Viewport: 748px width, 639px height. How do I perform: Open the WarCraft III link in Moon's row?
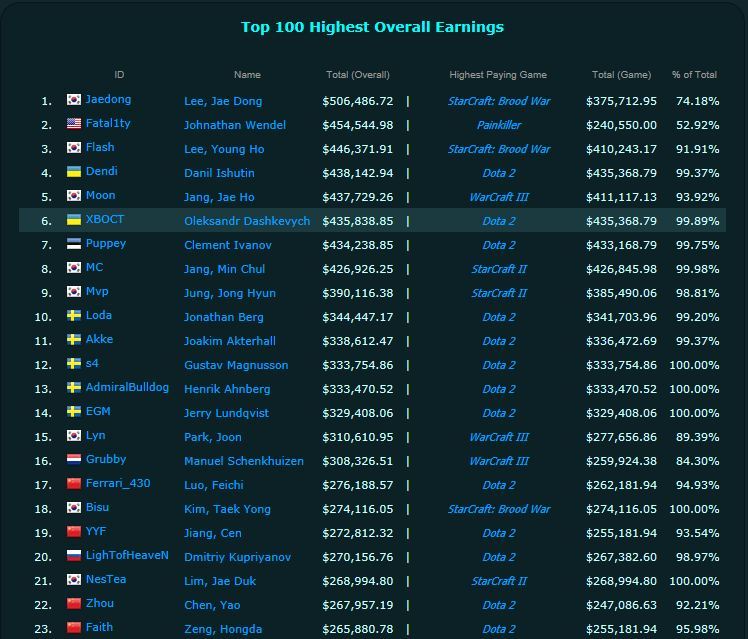(499, 197)
